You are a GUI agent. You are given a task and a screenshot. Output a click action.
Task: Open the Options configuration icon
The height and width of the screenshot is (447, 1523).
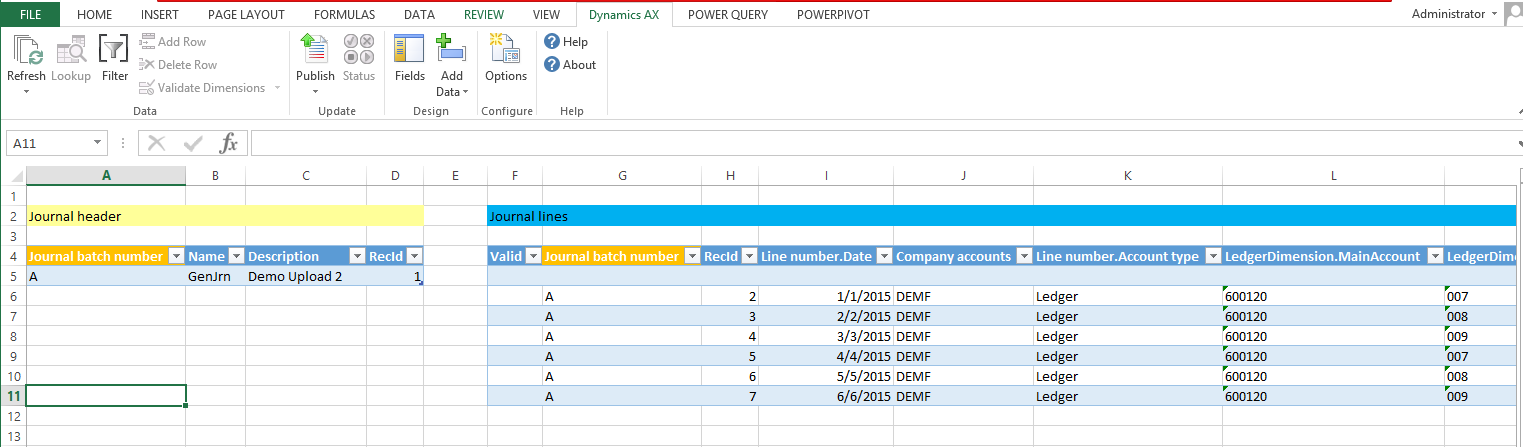tap(506, 51)
